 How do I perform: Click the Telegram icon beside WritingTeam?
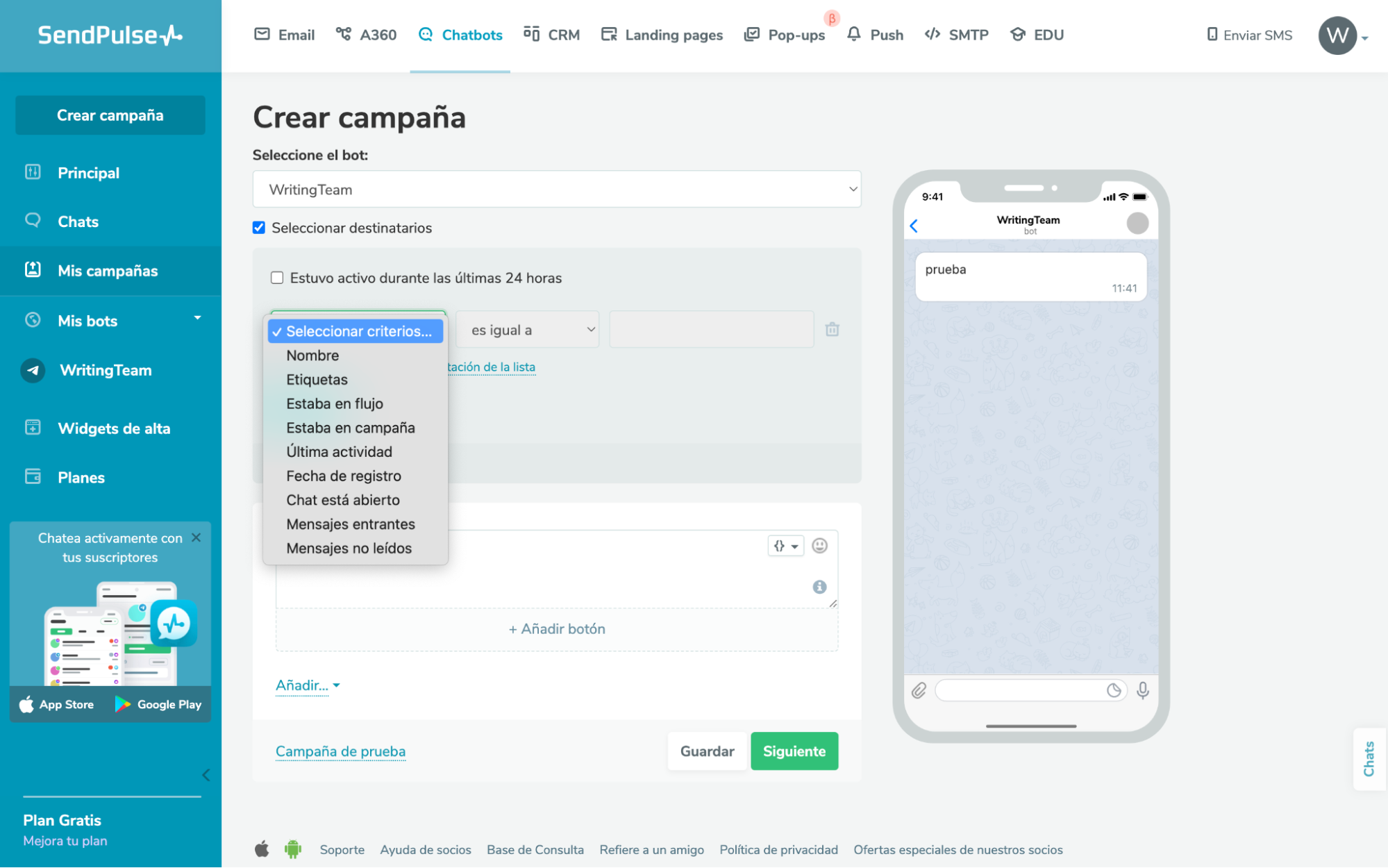pos(33,370)
